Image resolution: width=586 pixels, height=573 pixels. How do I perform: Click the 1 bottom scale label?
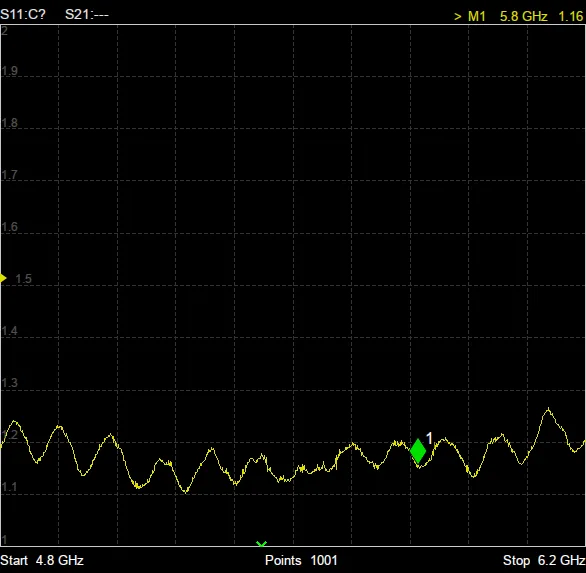pos(4,540)
